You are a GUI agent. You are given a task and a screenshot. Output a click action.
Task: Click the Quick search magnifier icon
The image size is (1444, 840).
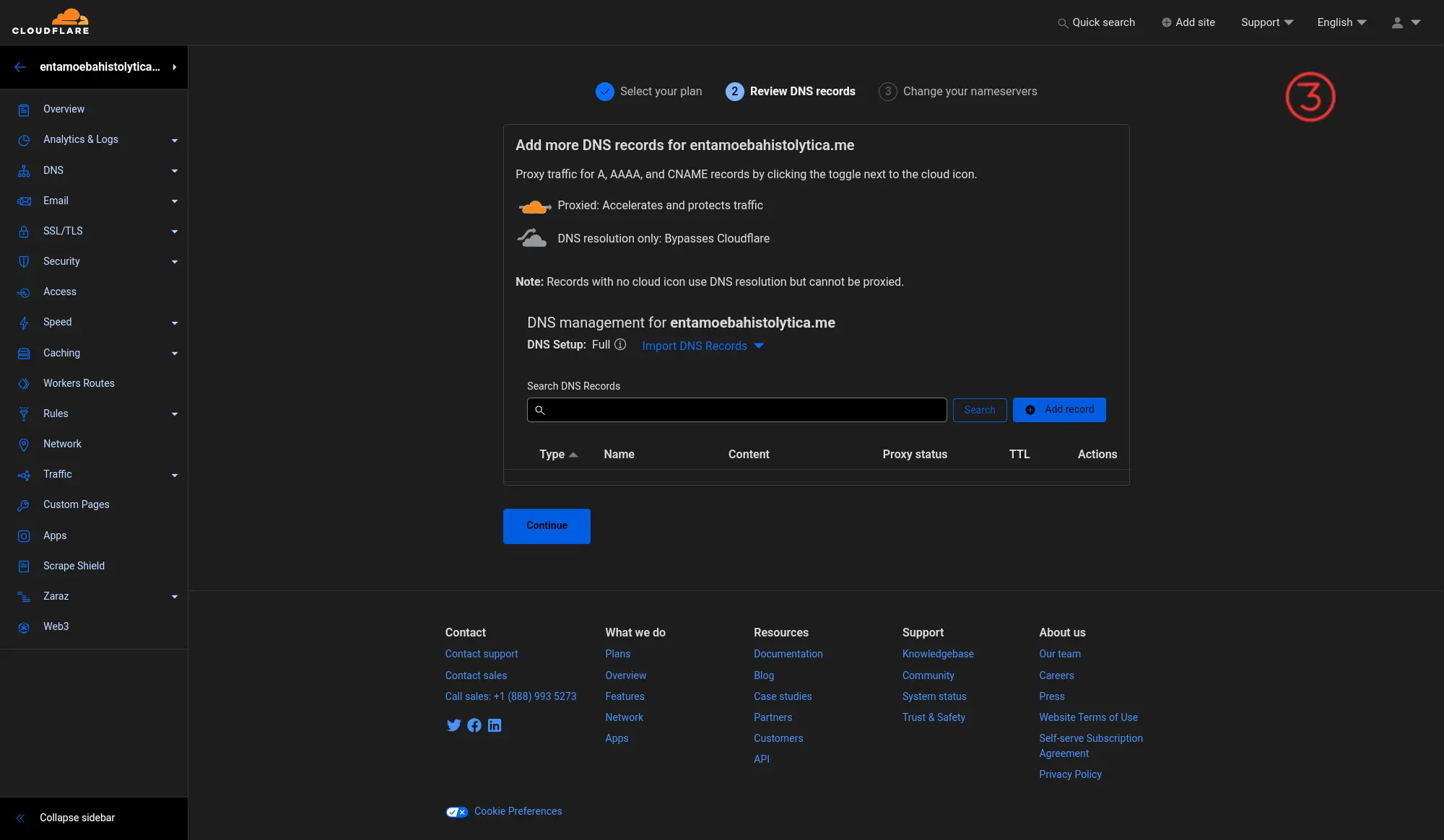point(1063,23)
